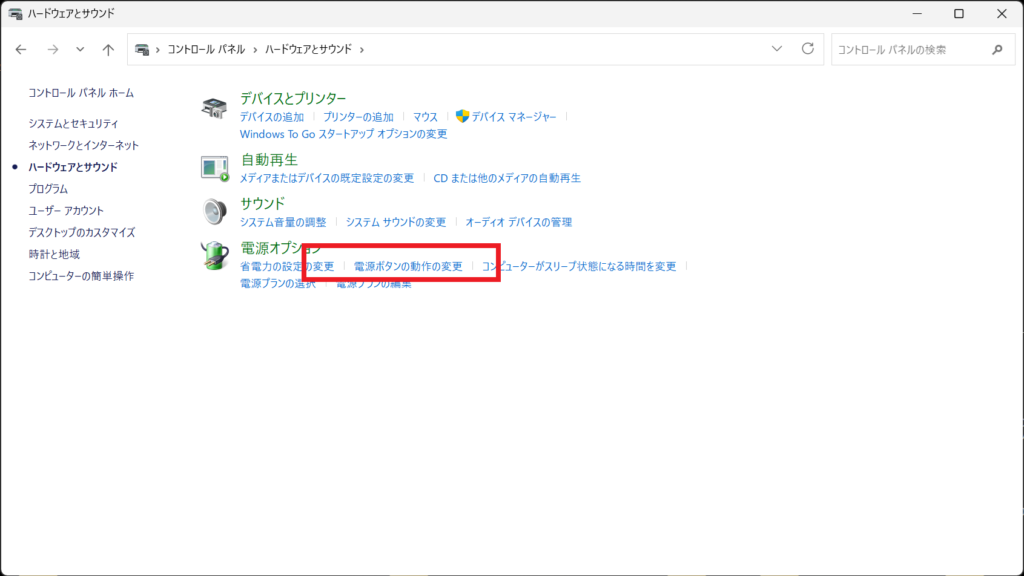This screenshot has height=576, width=1024.
Task: Click the Sound (サウンド) speaker icon
Action: (x=215, y=212)
